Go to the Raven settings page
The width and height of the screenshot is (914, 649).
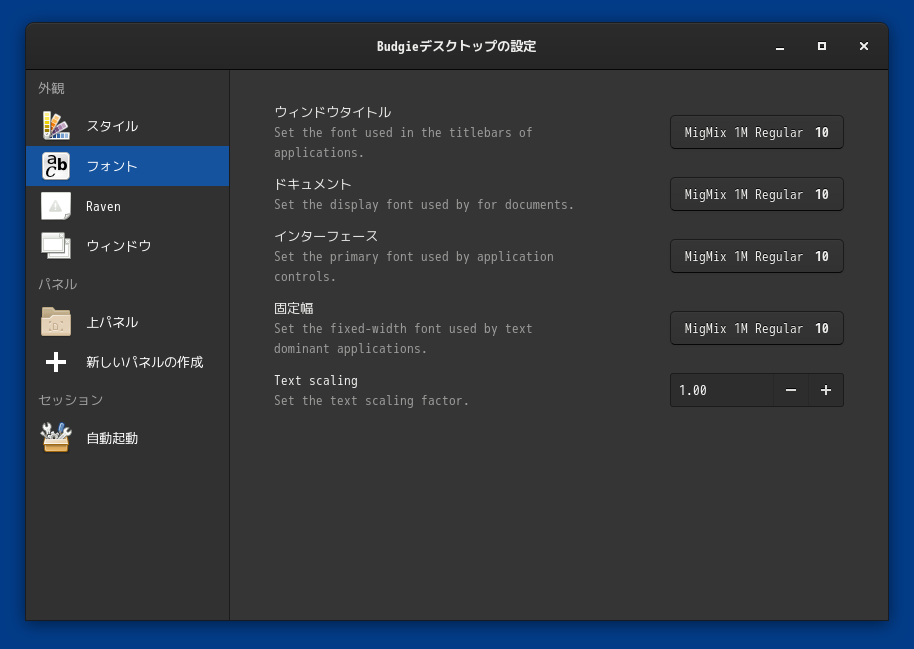click(128, 206)
